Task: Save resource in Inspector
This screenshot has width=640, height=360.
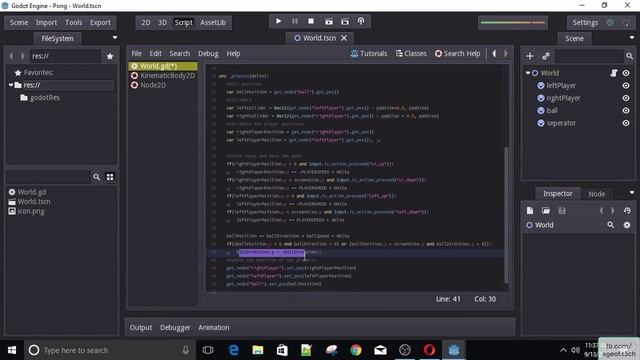Action: [562, 211]
